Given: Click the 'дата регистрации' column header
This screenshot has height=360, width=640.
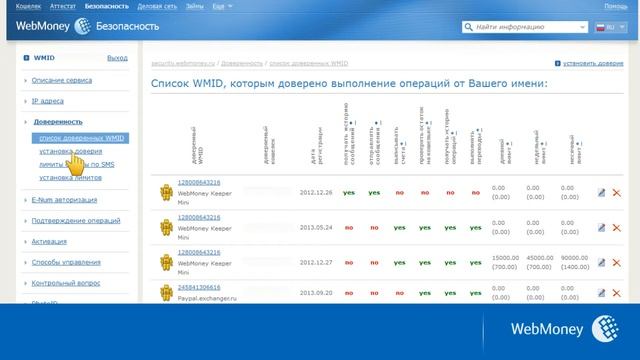Looking at the screenshot, I should [316, 146].
